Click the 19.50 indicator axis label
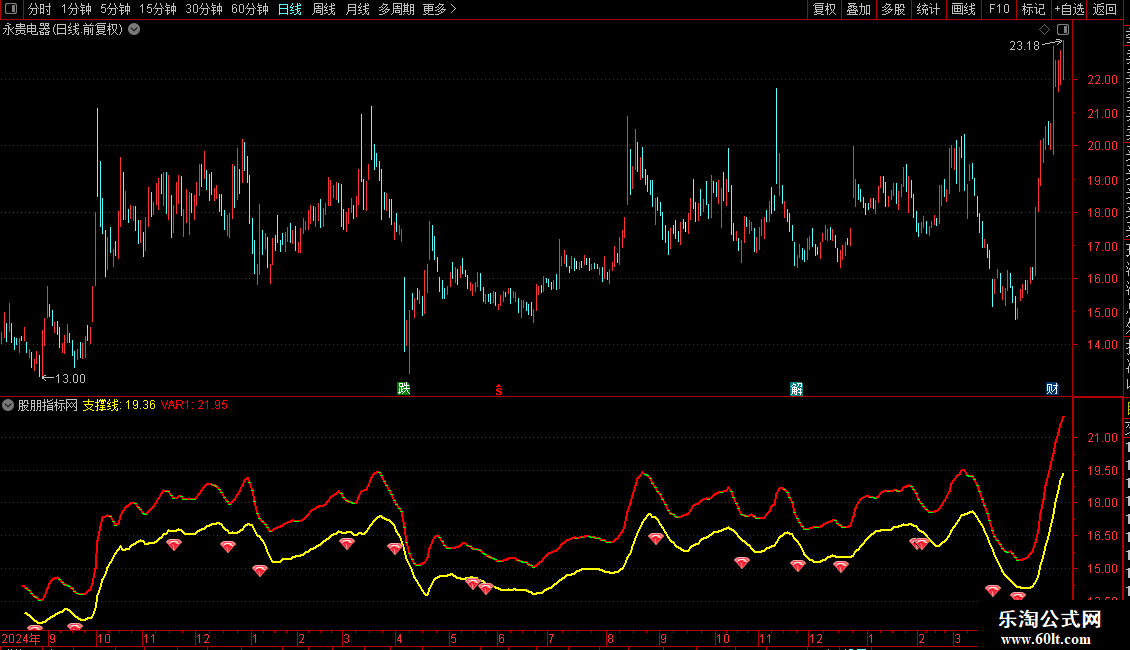Viewport: 1130px width, 650px height. (1103, 471)
